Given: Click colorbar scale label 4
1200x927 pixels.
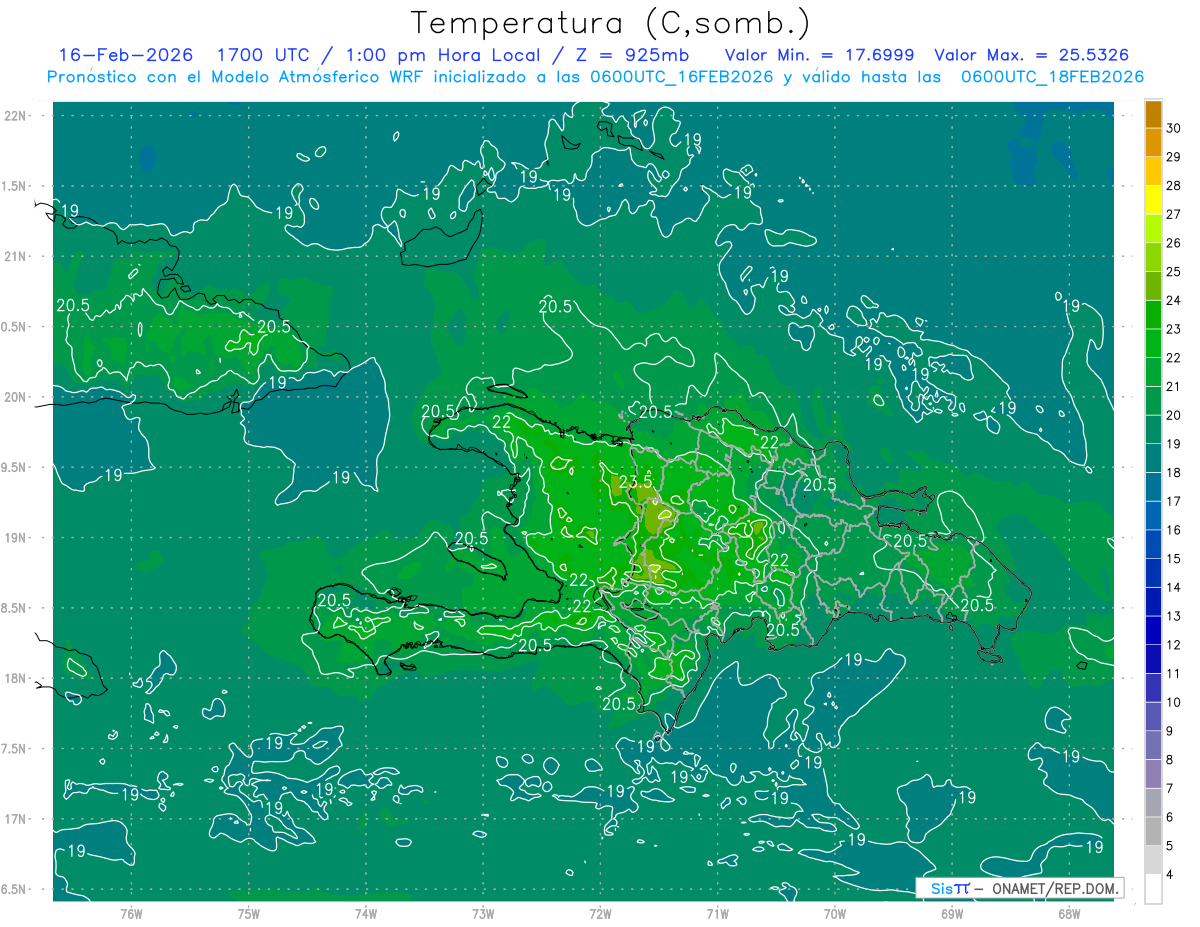Looking at the screenshot, I should click(x=1171, y=875).
